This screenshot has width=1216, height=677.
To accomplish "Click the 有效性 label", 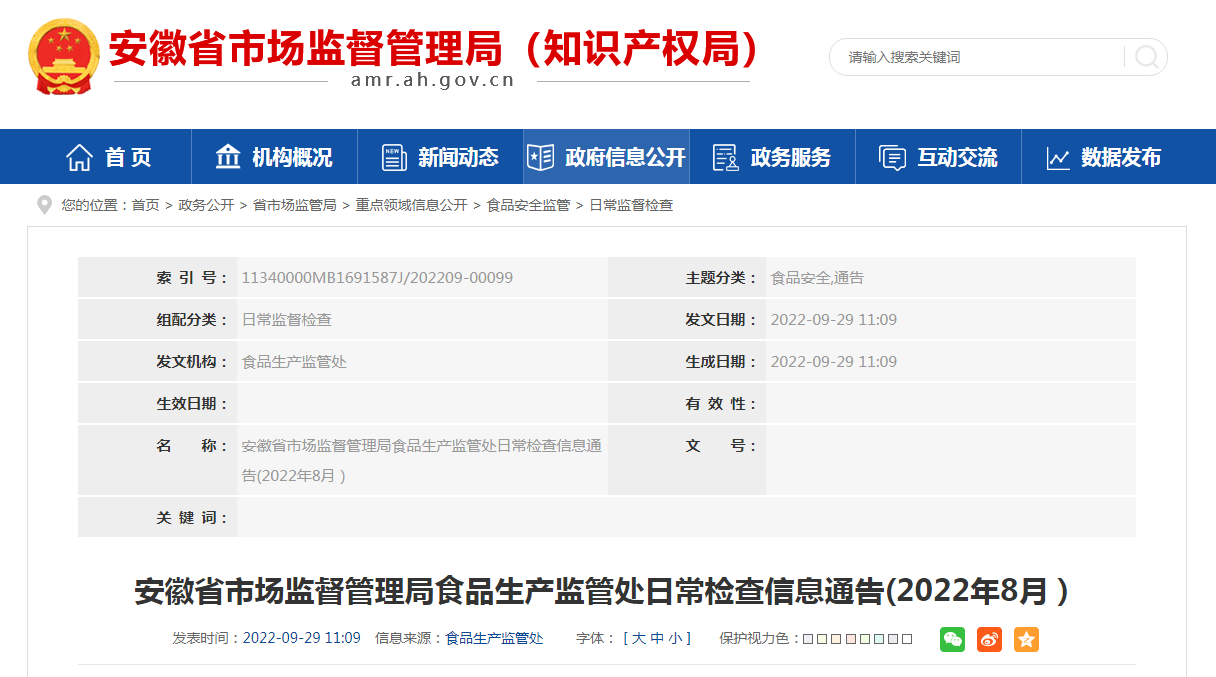I will tap(721, 403).
